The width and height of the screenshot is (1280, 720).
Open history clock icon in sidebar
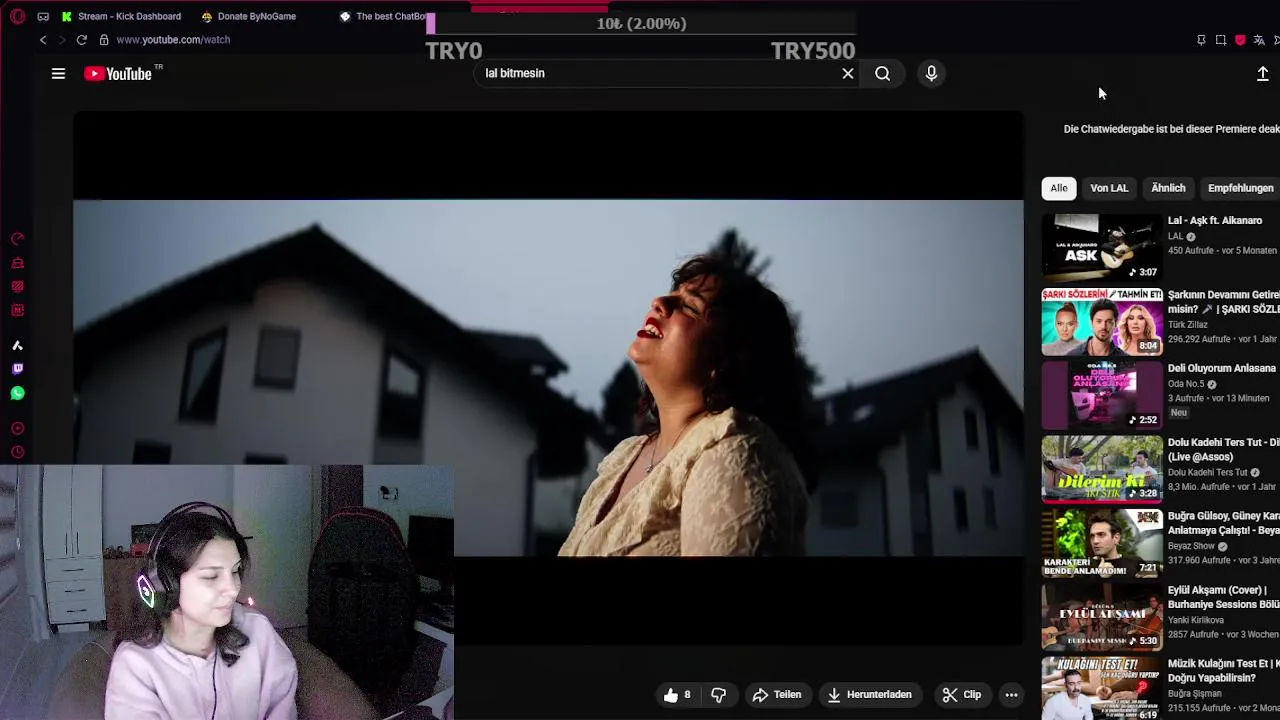click(17, 453)
